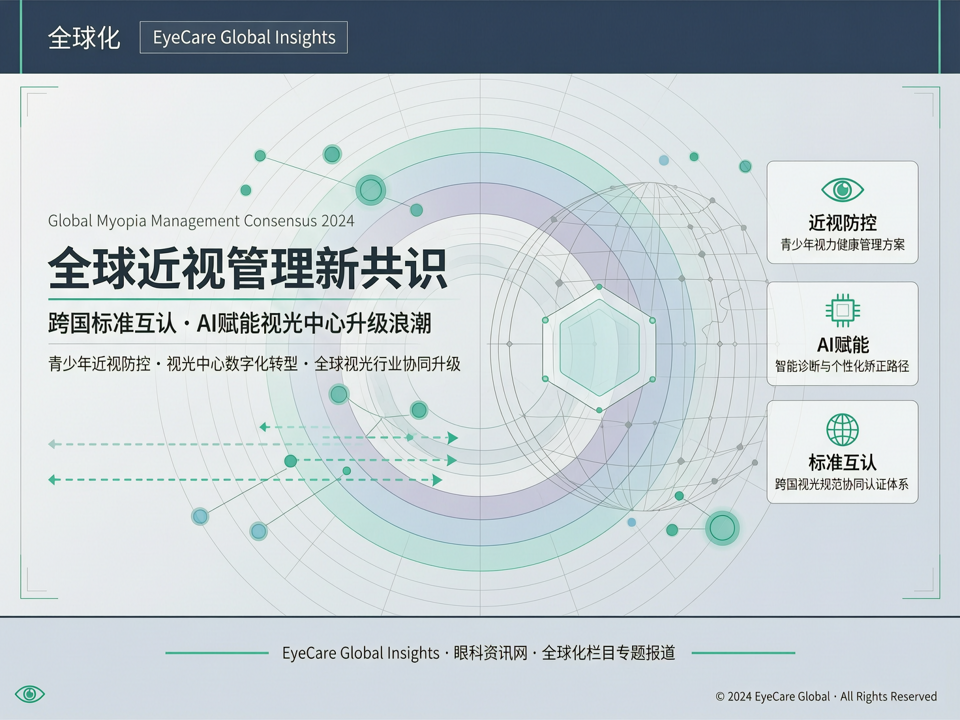
Task: Open the 标准互认 card title
Action: pos(842,462)
